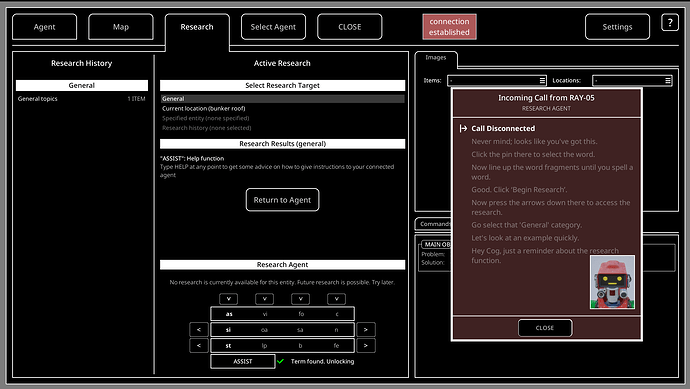690x389 pixels.
Task: Open the Images tab
Action: point(436,58)
